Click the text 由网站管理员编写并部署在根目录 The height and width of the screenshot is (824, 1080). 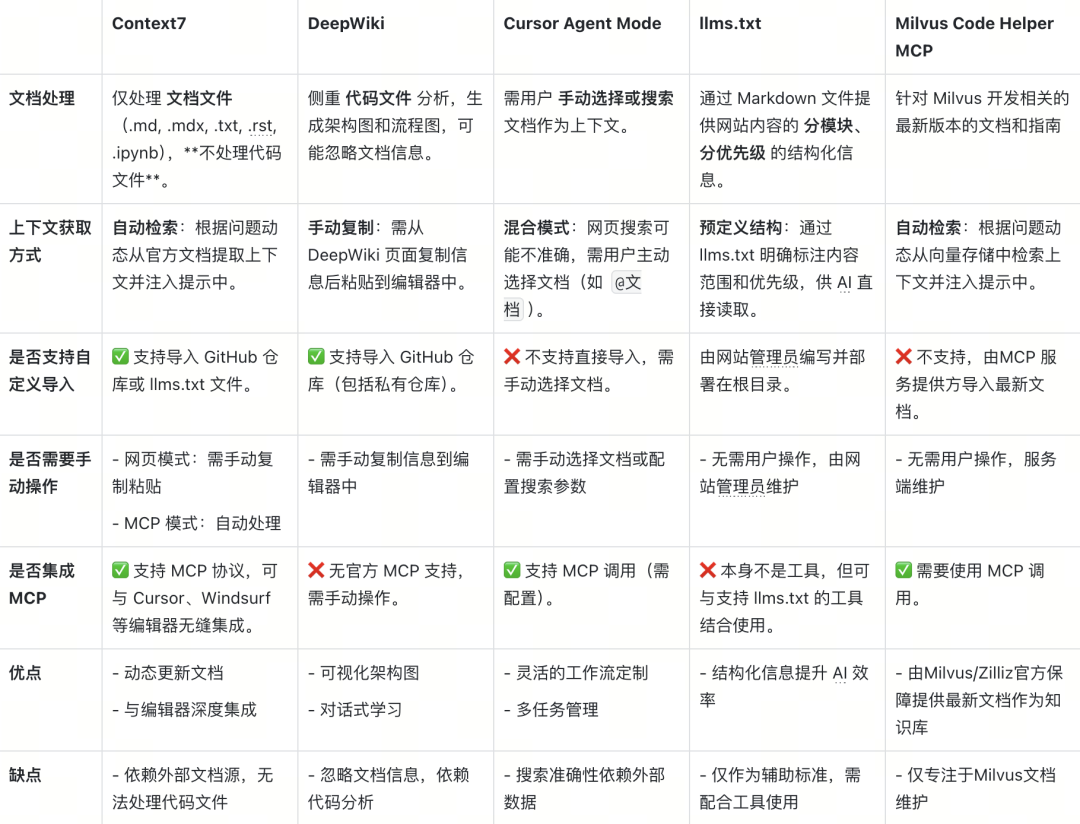[782, 371]
